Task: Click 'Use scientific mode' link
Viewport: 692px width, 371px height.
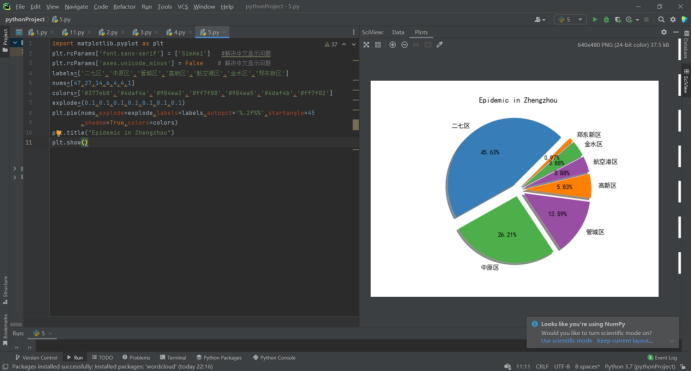Action: click(567, 341)
